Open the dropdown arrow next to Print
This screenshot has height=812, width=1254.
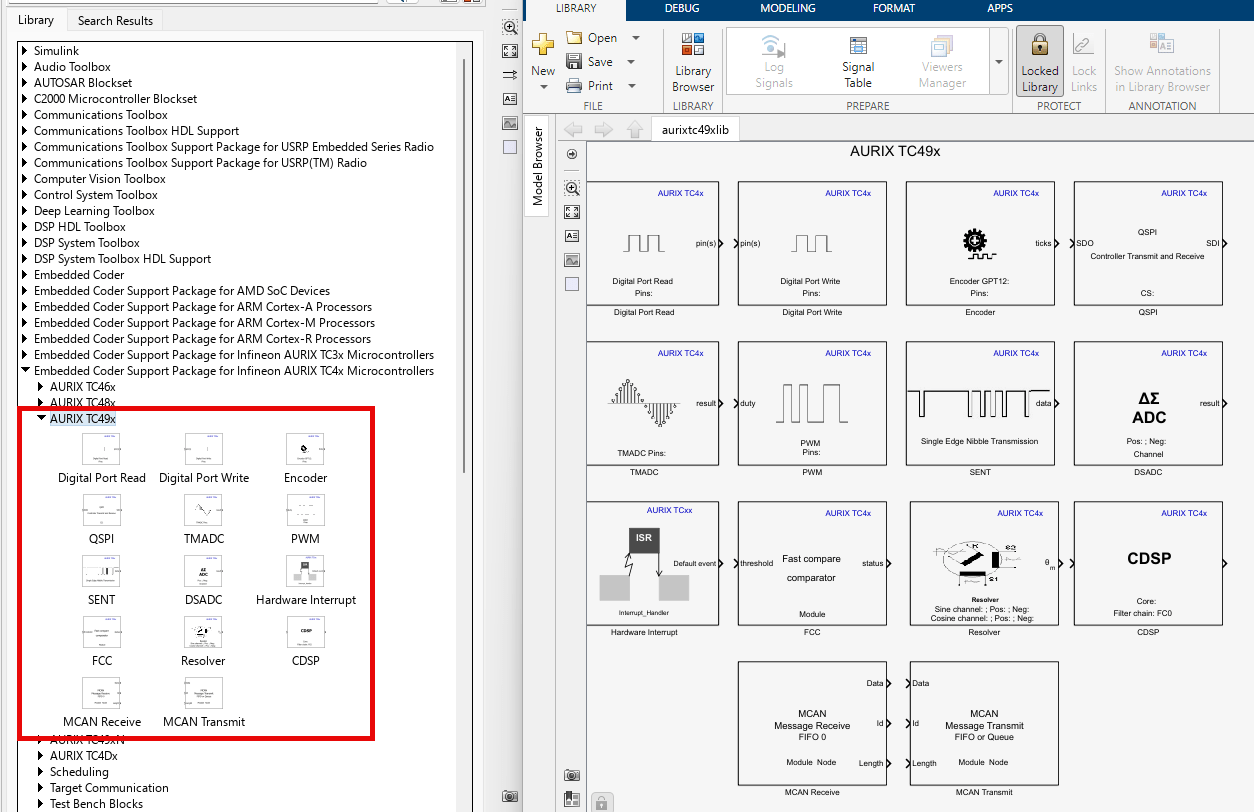click(x=631, y=86)
